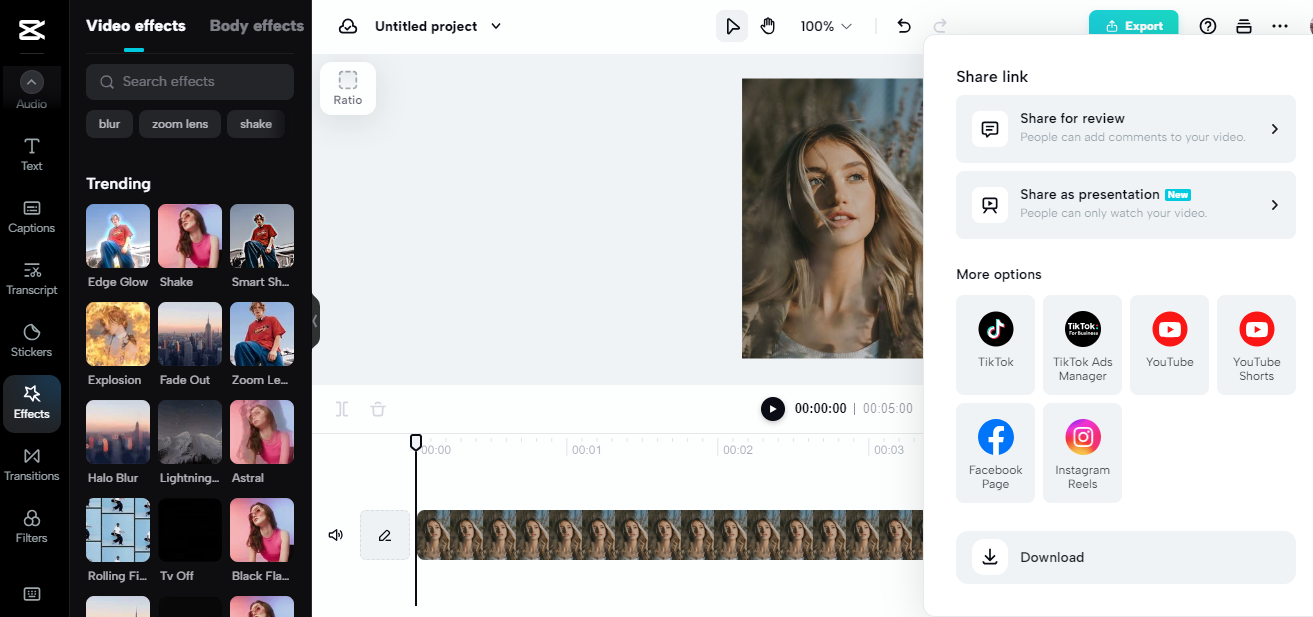Expand Share for review option
This screenshot has height=617, width=1313.
[1126, 129]
